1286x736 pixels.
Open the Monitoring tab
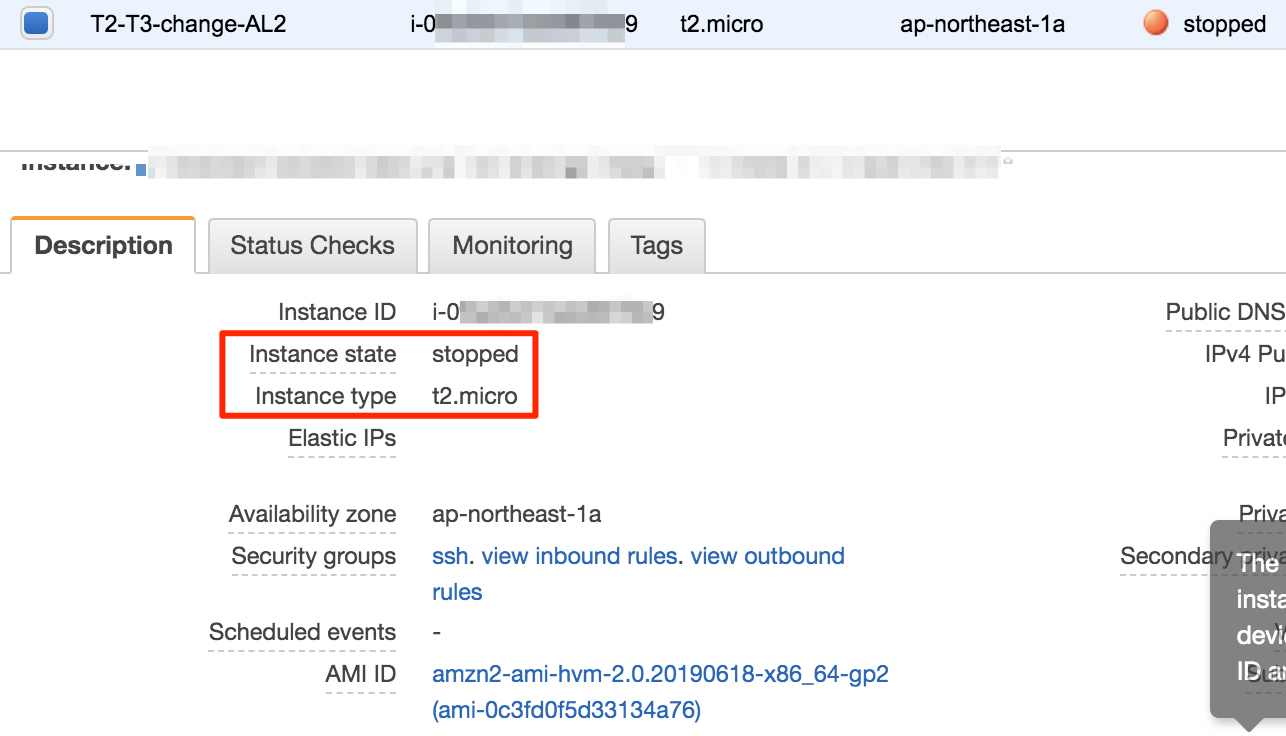point(512,245)
